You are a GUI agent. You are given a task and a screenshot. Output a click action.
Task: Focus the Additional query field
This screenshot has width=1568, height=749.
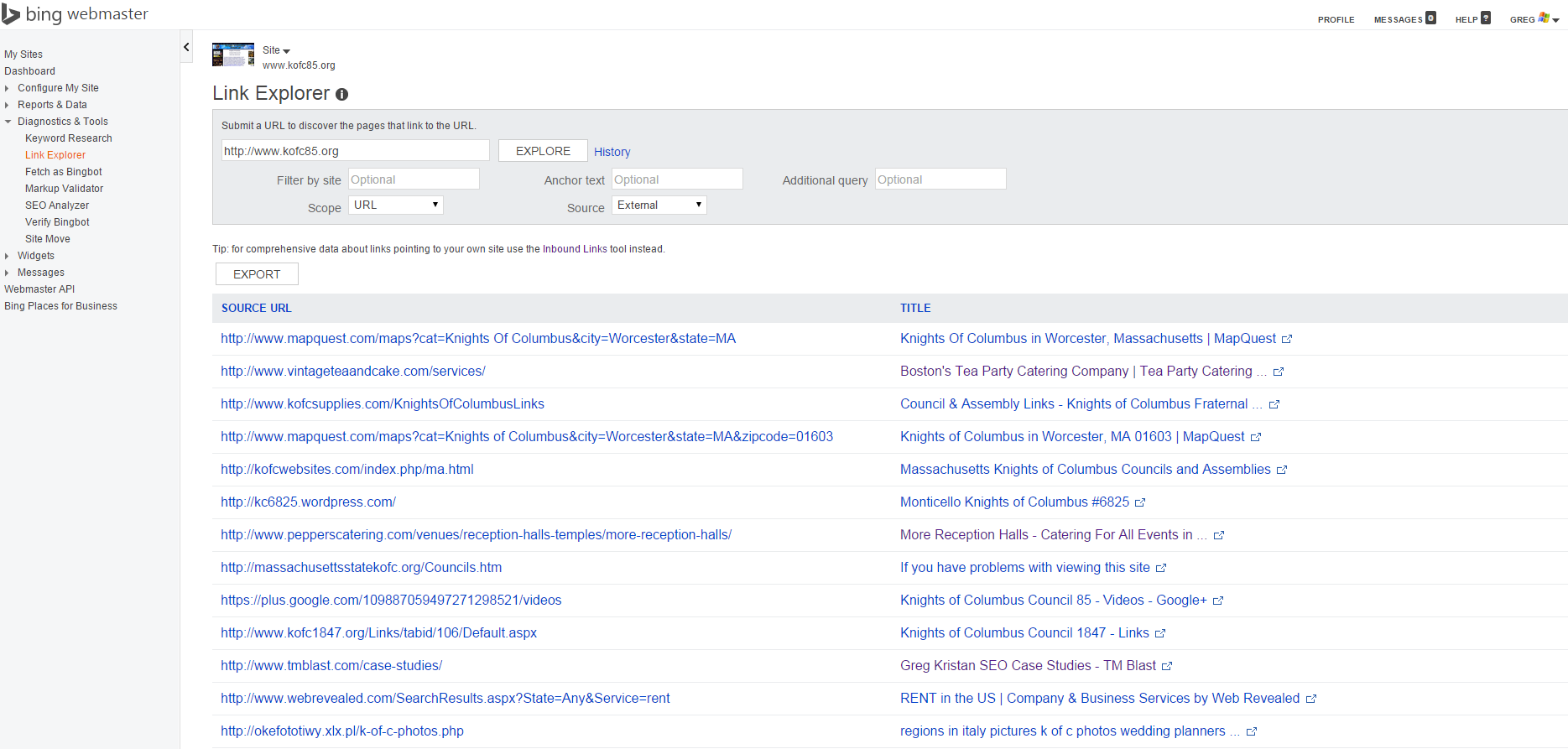pos(940,179)
